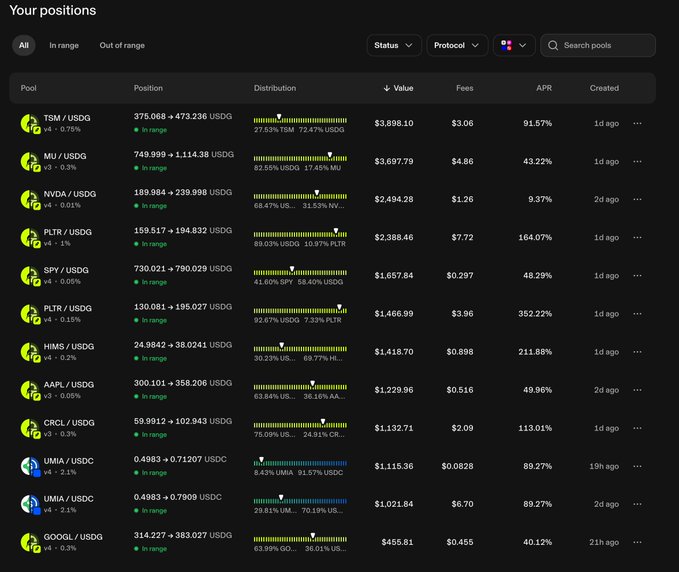Sort by Distribution column header
Image resolution: width=679 pixels, height=572 pixels.
click(275, 88)
